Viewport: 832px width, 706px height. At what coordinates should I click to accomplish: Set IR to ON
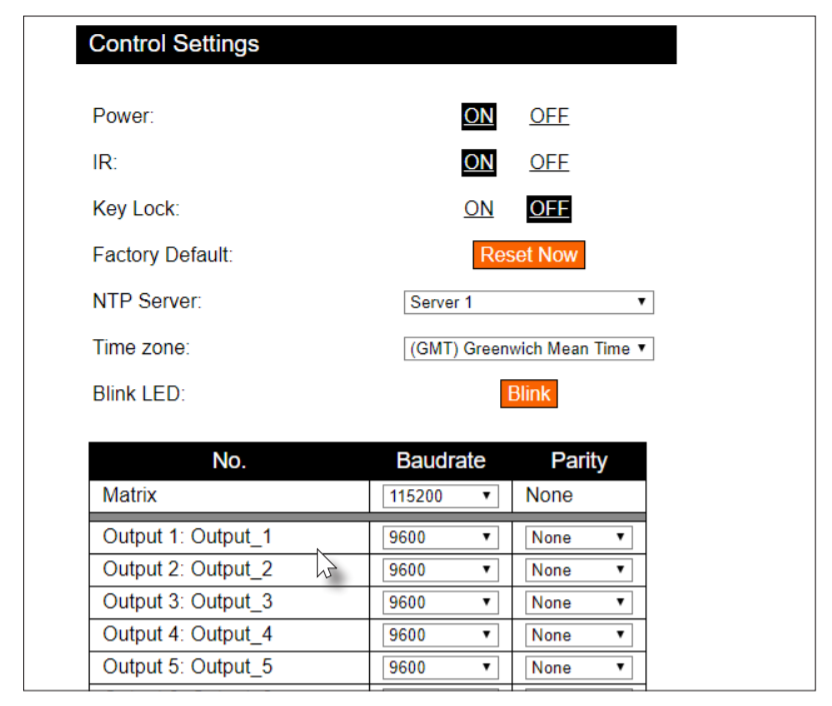[x=479, y=162]
